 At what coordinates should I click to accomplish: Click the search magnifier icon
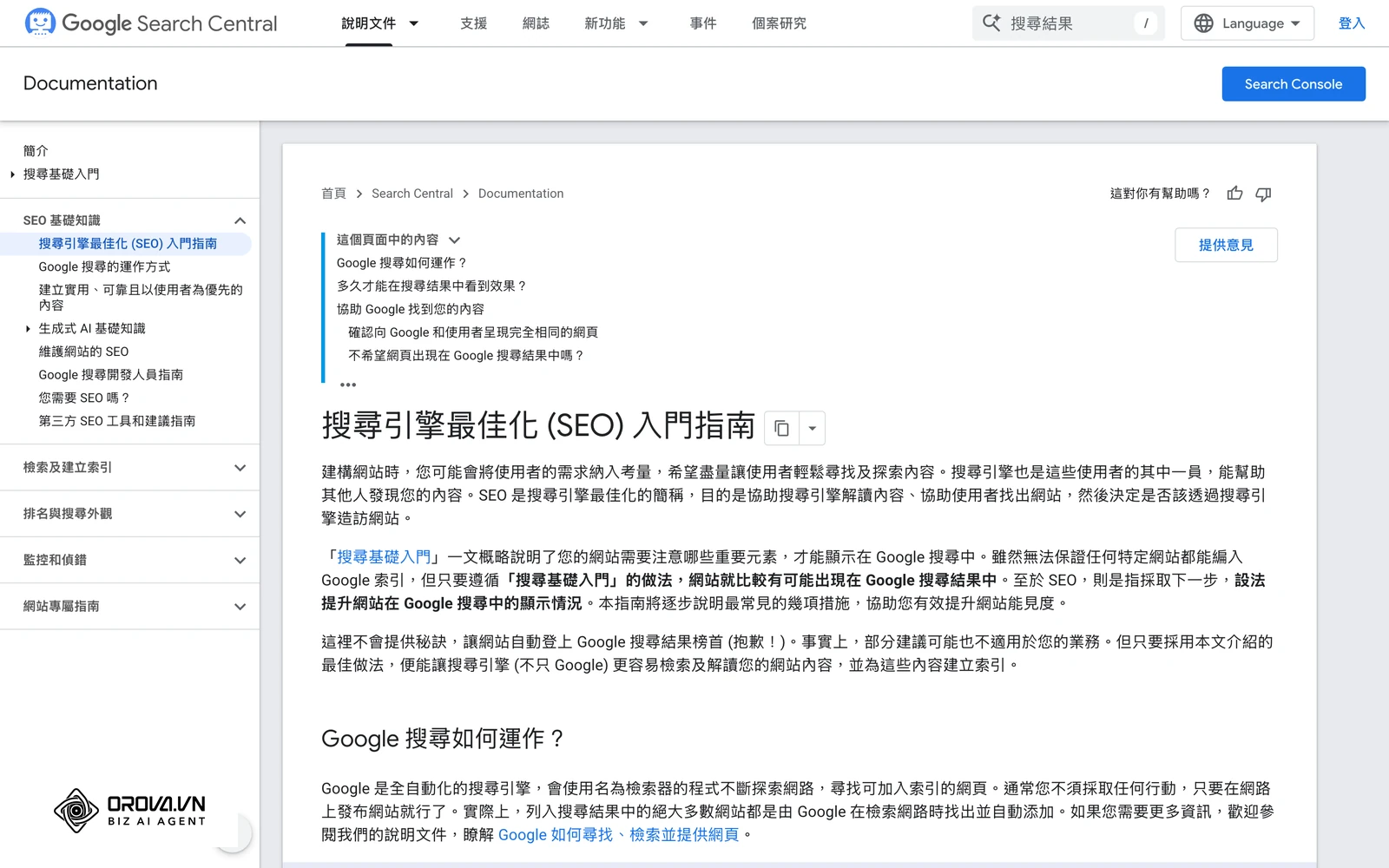tap(991, 23)
